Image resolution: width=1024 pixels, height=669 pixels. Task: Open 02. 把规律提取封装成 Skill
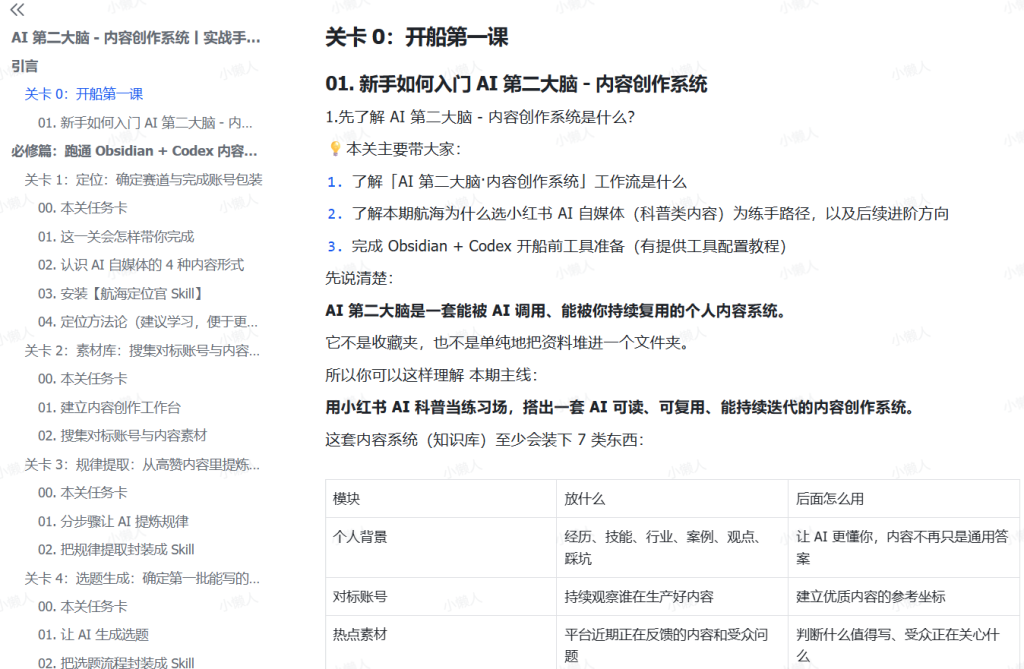coord(116,549)
